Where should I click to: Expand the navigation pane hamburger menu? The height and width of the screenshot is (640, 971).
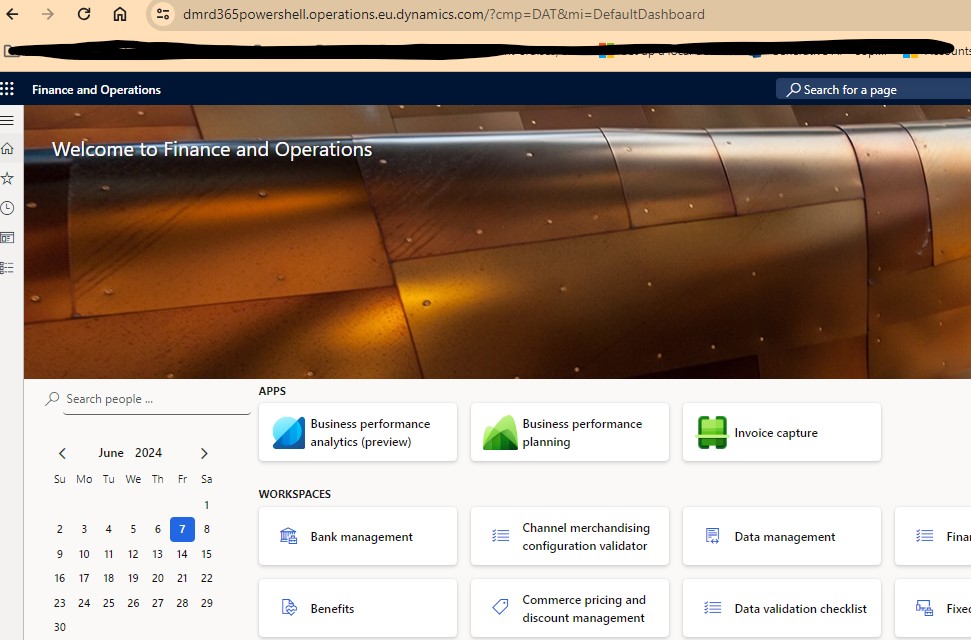tap(7, 120)
